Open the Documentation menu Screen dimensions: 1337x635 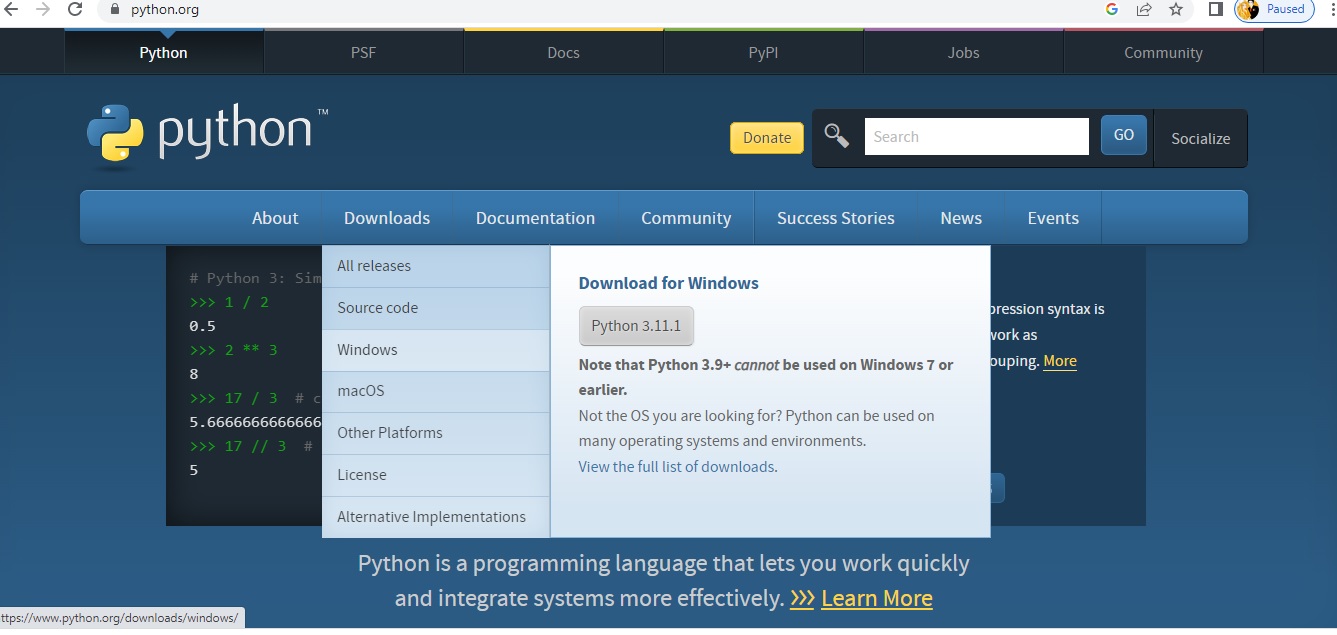coord(536,217)
